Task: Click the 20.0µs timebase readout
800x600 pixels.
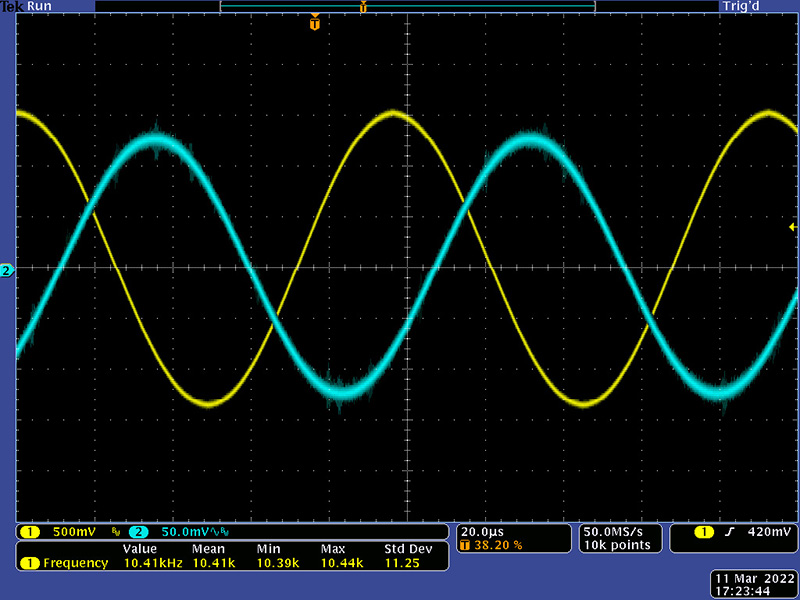Action: [482, 532]
